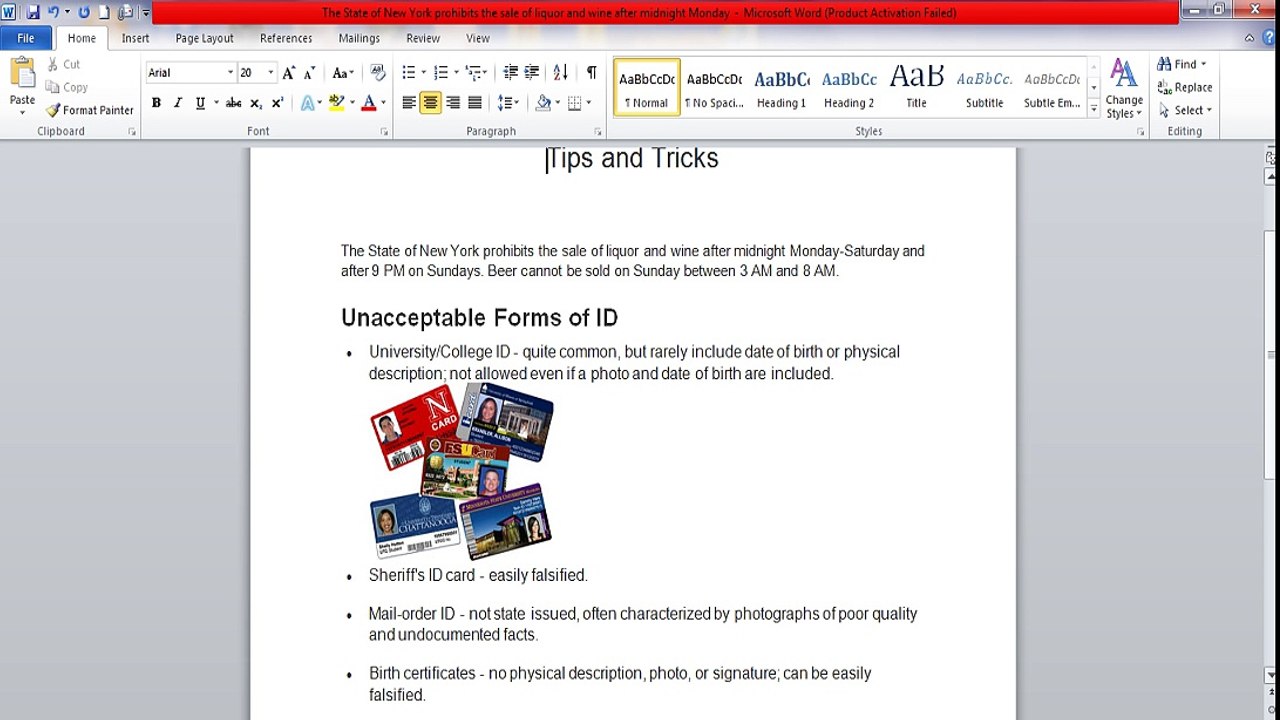Open the Clipboard pane launcher

coord(131,132)
